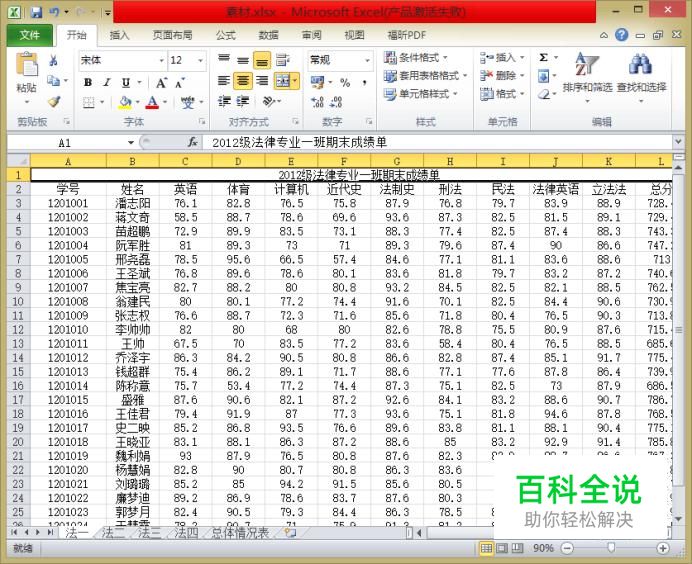Toggle Underline formatting
692x564 pixels.
point(126,82)
